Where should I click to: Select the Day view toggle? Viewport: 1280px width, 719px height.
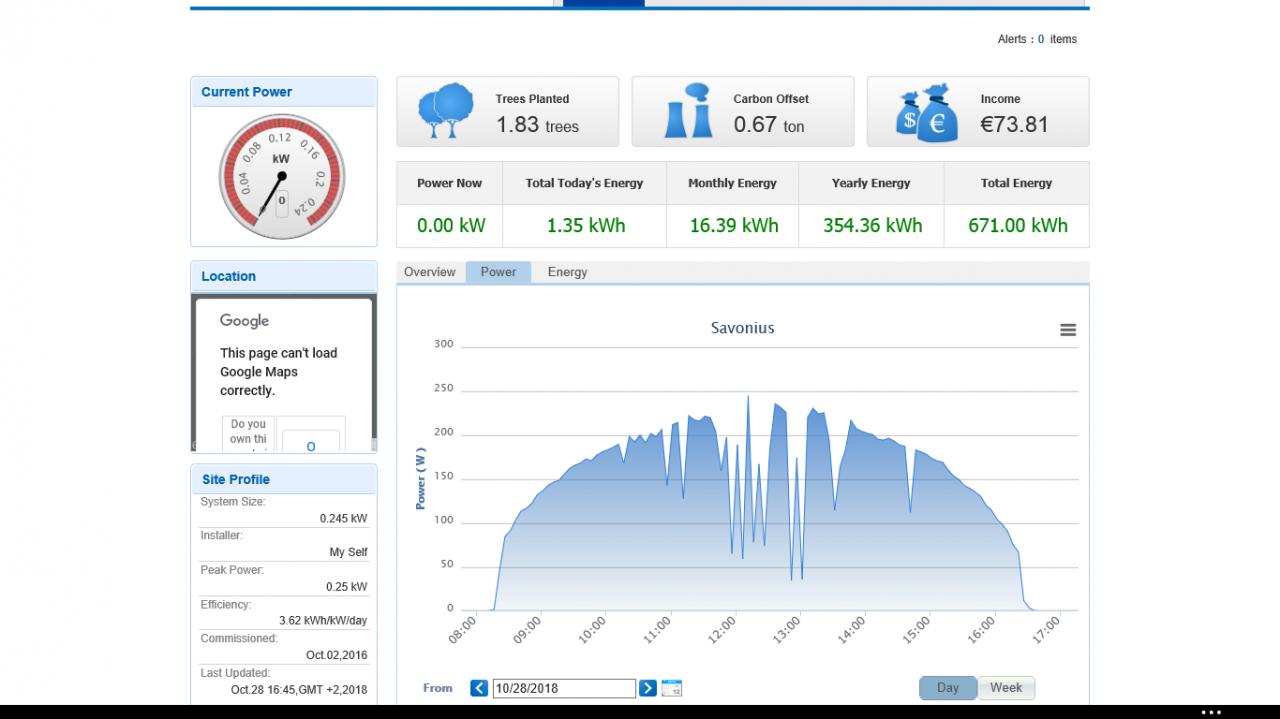tap(948, 688)
